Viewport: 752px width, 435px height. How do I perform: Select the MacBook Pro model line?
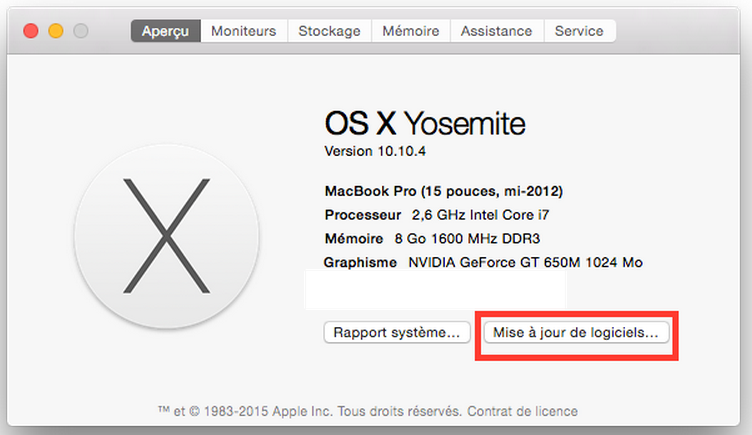point(444,191)
